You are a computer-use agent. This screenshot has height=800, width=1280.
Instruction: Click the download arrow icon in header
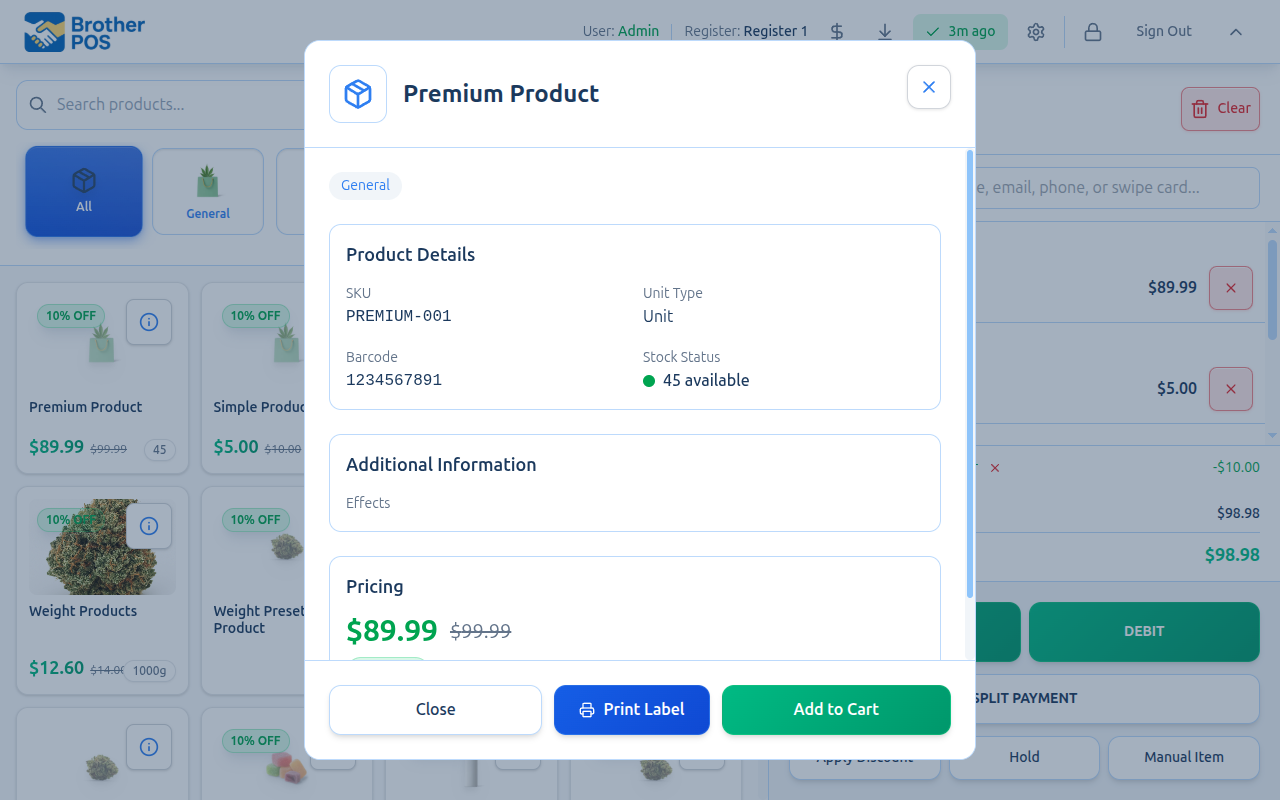(885, 32)
